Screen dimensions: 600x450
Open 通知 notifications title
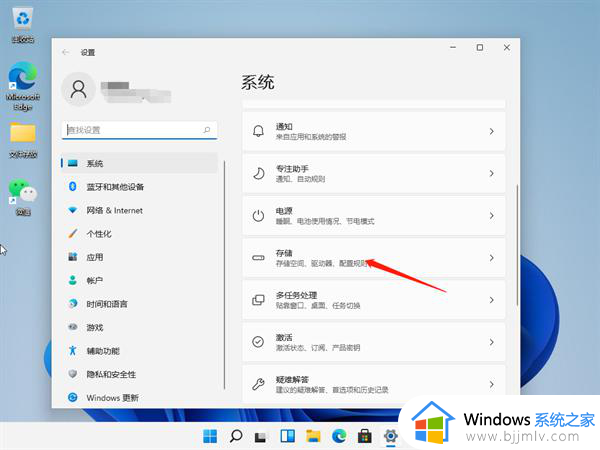tap(284, 126)
